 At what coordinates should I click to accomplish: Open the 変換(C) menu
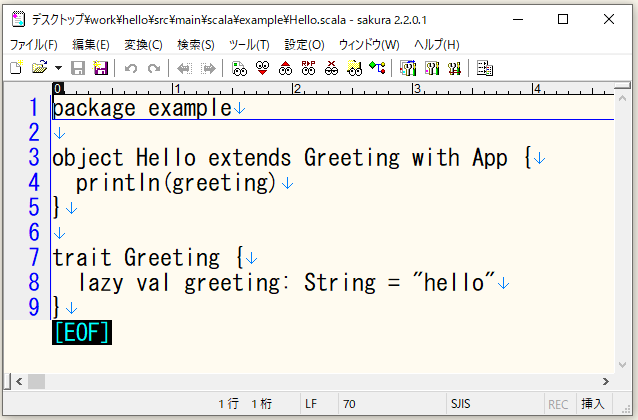[x=143, y=44]
